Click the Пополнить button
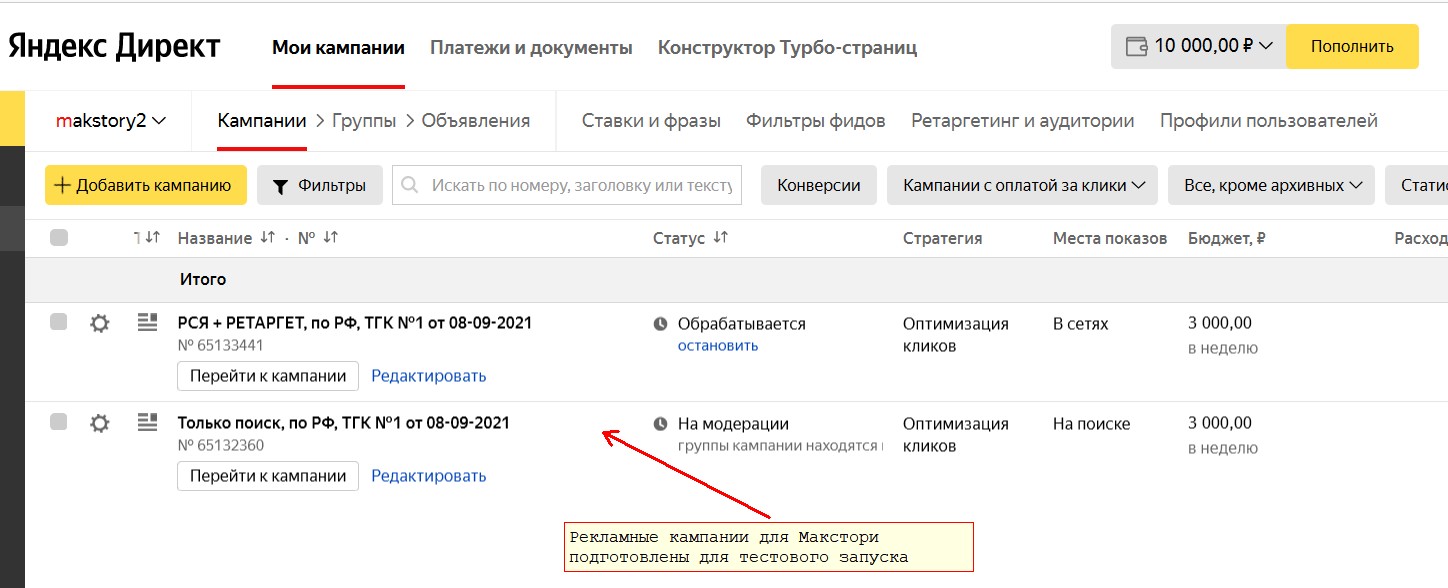 [x=1352, y=46]
